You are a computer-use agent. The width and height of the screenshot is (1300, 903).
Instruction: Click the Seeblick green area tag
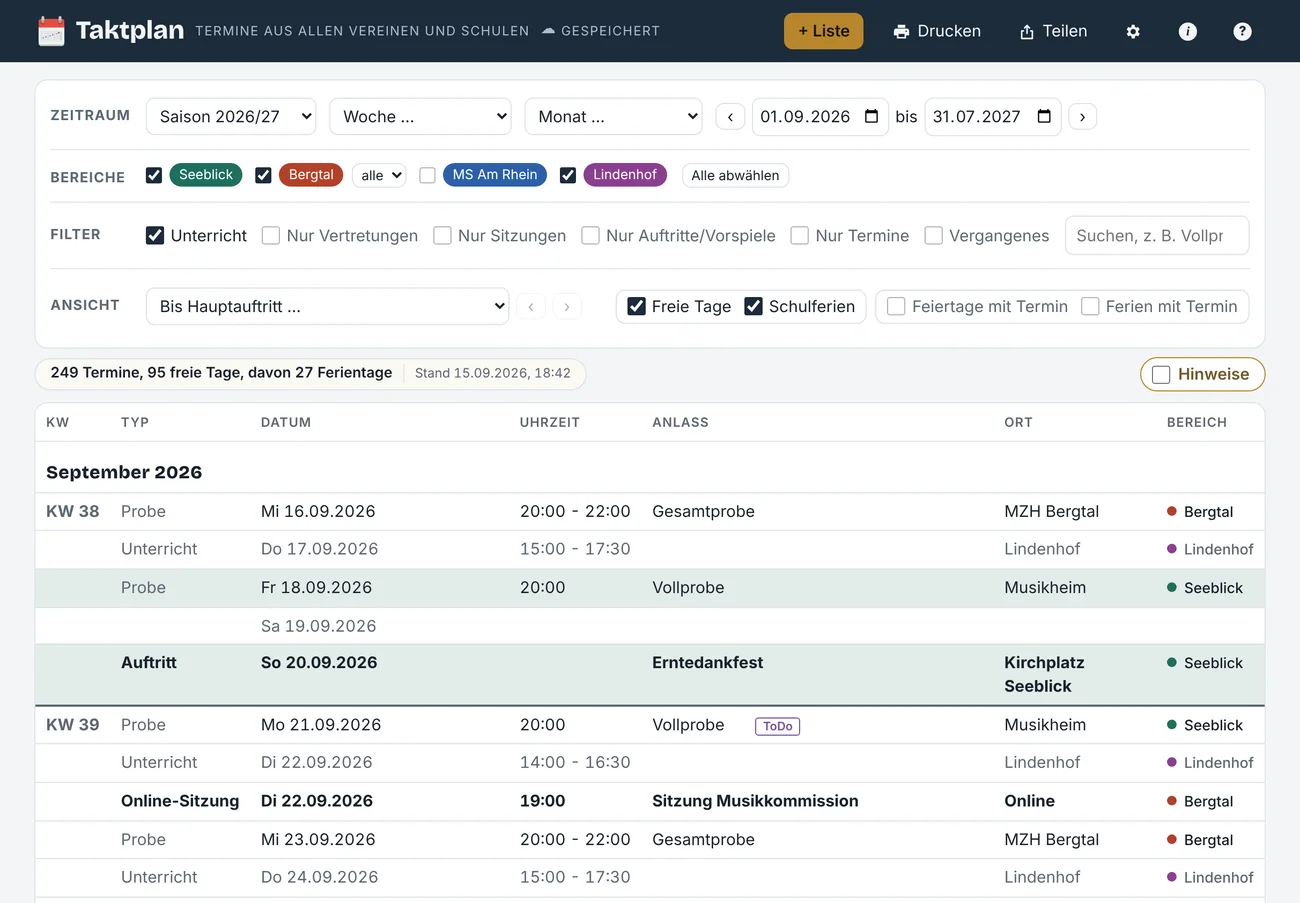(x=206, y=175)
